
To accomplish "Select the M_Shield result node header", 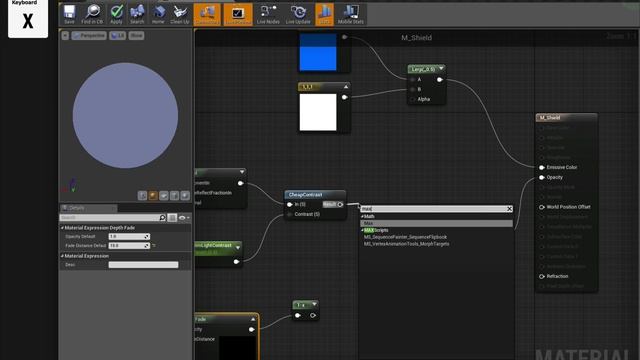I will 567,118.
